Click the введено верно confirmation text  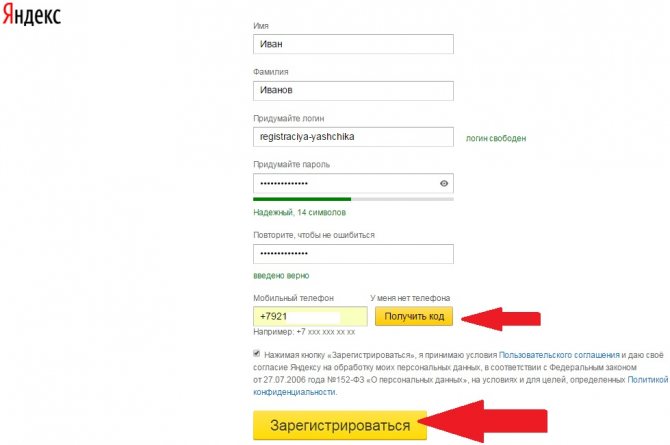tap(281, 276)
